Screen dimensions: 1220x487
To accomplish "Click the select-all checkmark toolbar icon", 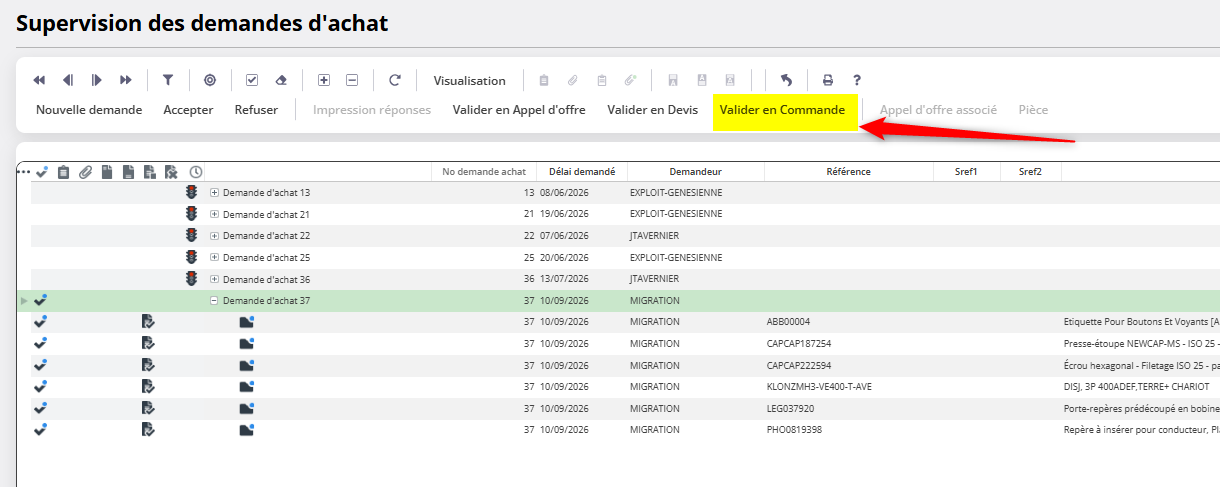I will 252,80.
